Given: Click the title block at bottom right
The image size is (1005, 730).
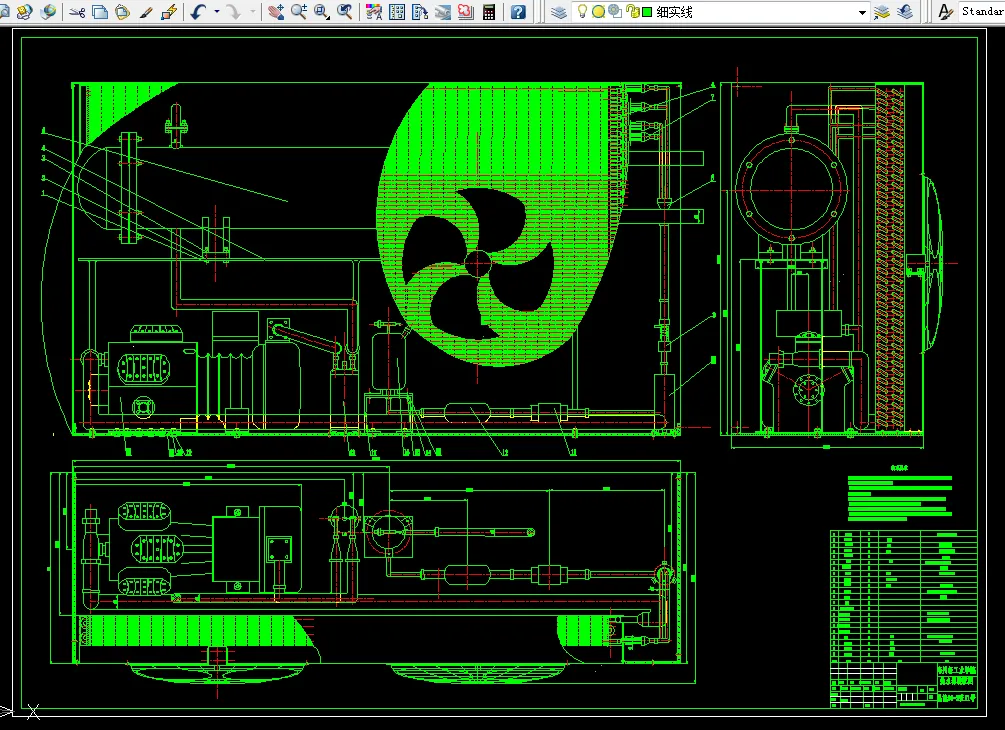Looking at the screenshot, I should (904, 685).
